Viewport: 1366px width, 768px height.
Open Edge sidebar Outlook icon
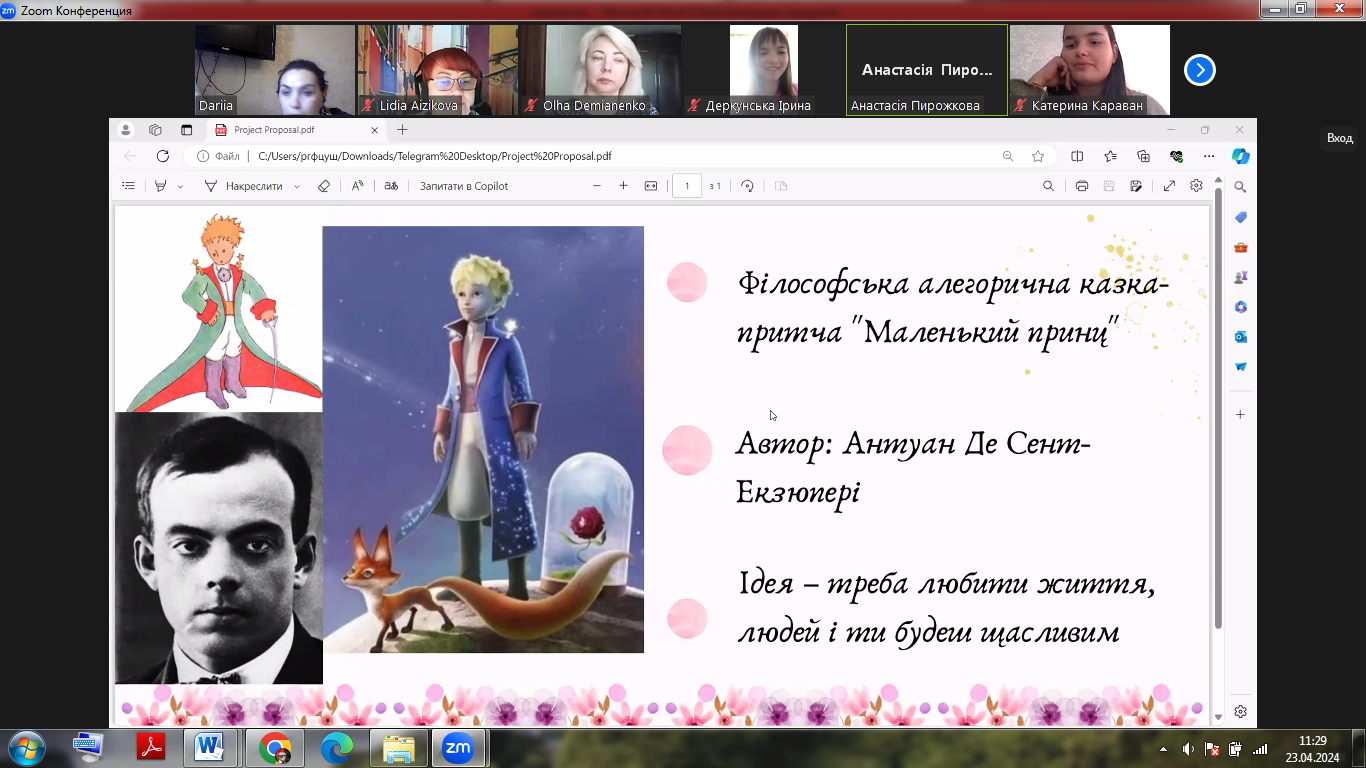(1240, 337)
